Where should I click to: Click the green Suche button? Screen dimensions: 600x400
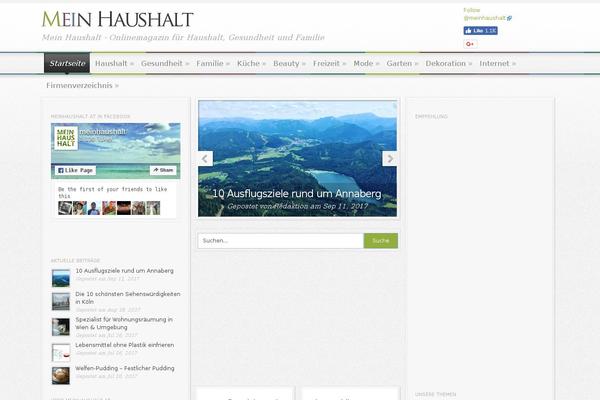[x=381, y=241]
